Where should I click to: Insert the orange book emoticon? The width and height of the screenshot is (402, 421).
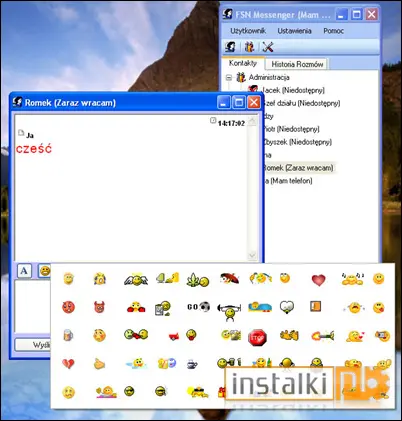point(315,306)
